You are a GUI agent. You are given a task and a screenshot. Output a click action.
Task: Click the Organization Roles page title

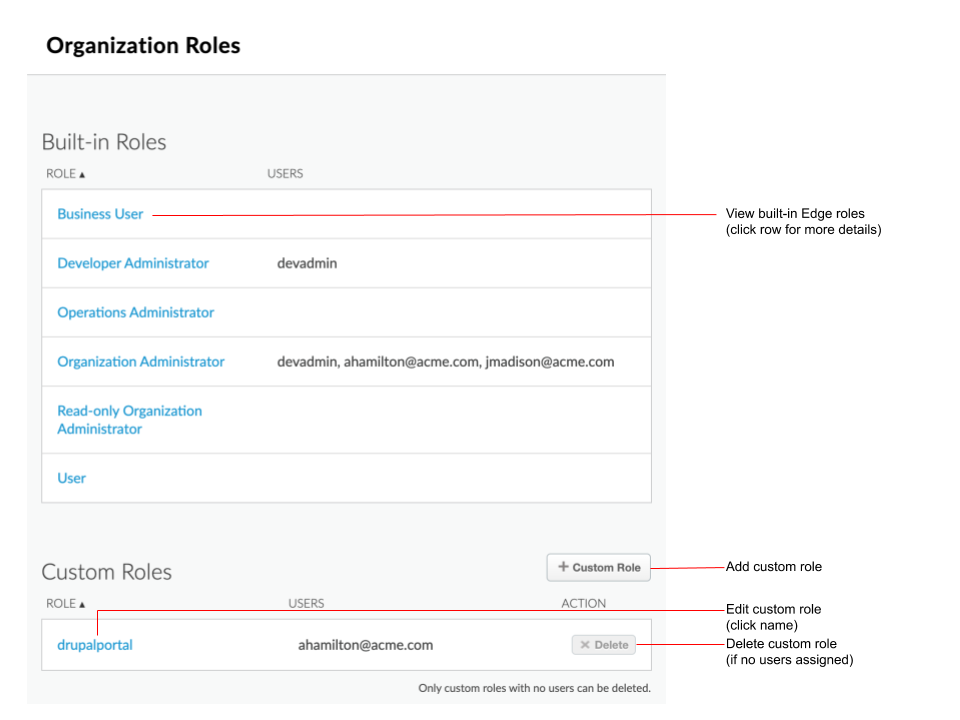click(143, 46)
